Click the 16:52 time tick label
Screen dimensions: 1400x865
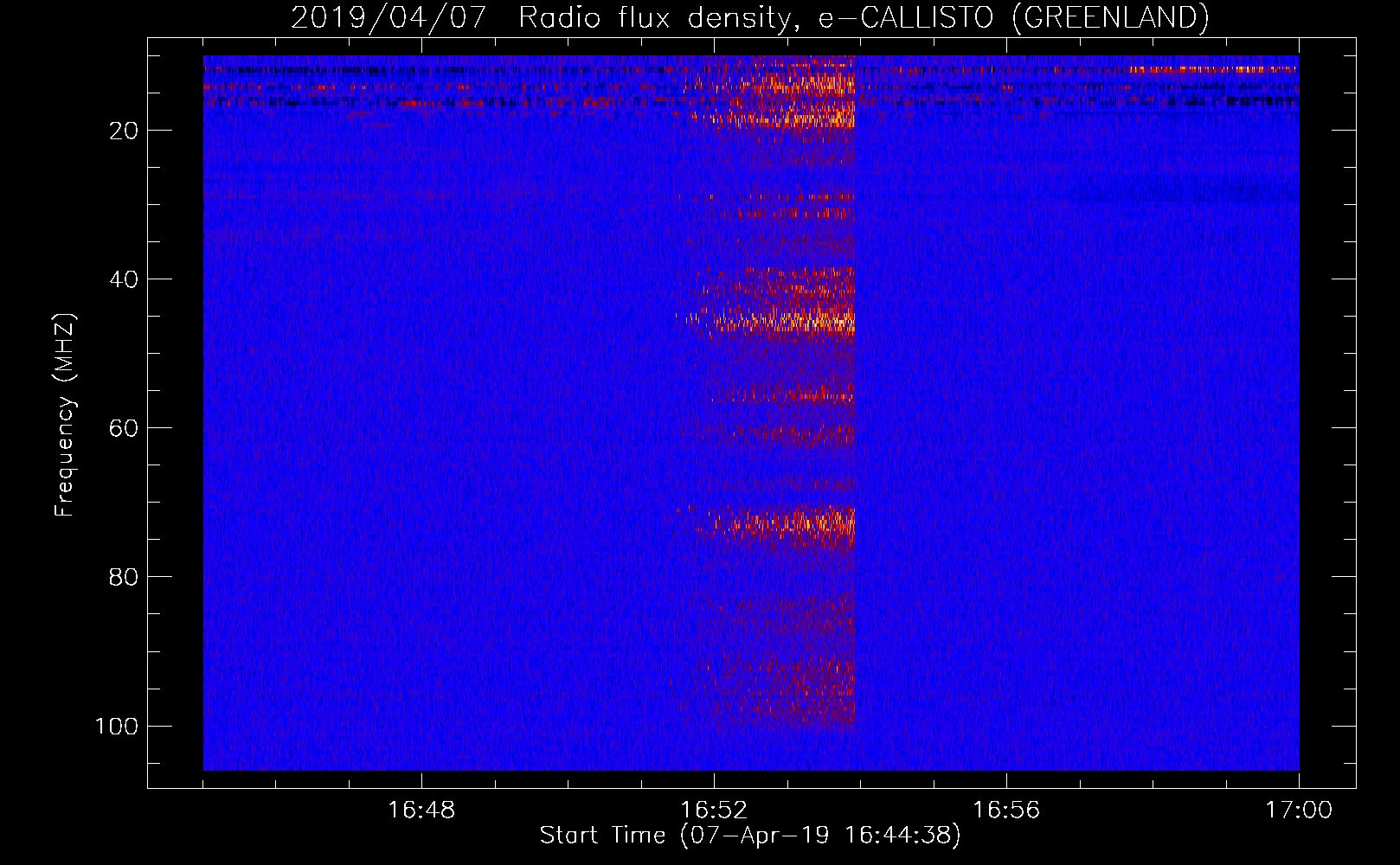click(x=714, y=811)
